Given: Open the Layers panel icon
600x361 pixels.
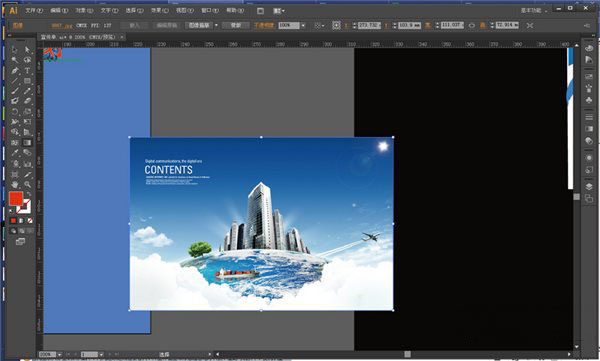Looking at the screenshot, I should tap(589, 186).
